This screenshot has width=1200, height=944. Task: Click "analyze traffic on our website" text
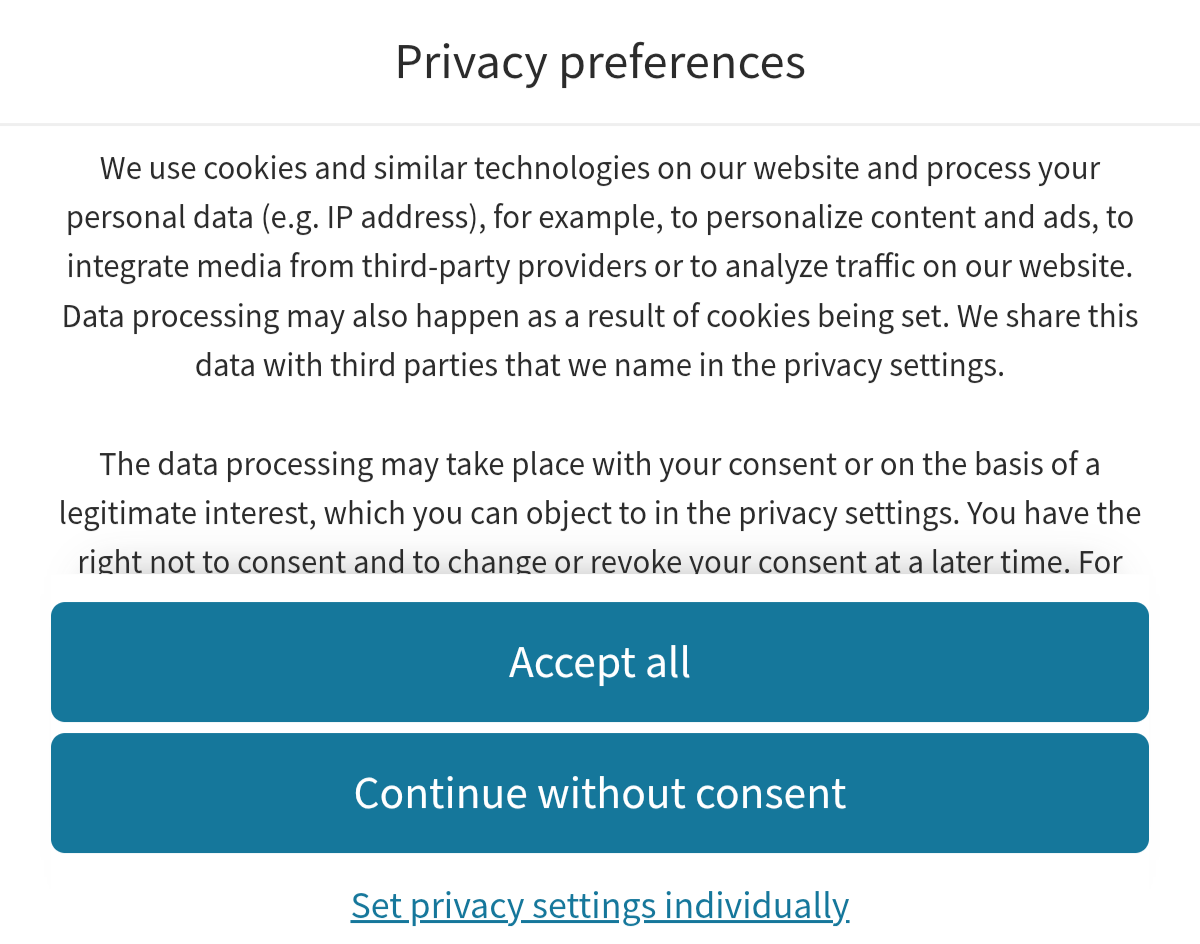click(931, 266)
